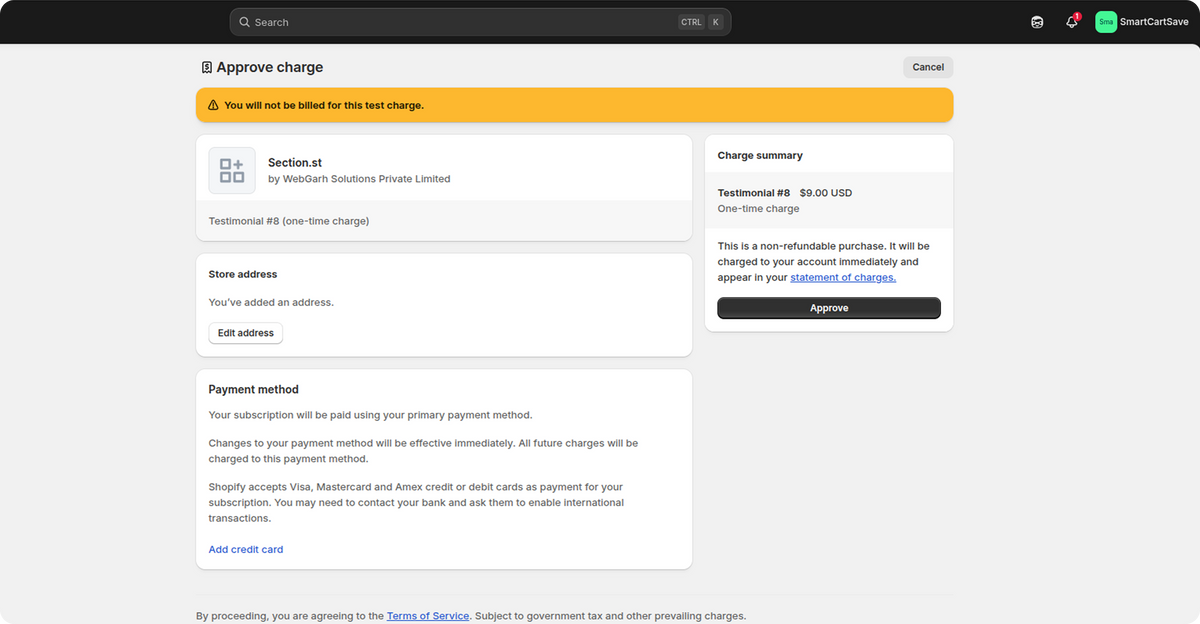Open the assistant face icon in the top bar
Image resolution: width=1200 pixels, height=624 pixels.
pos(1037,22)
